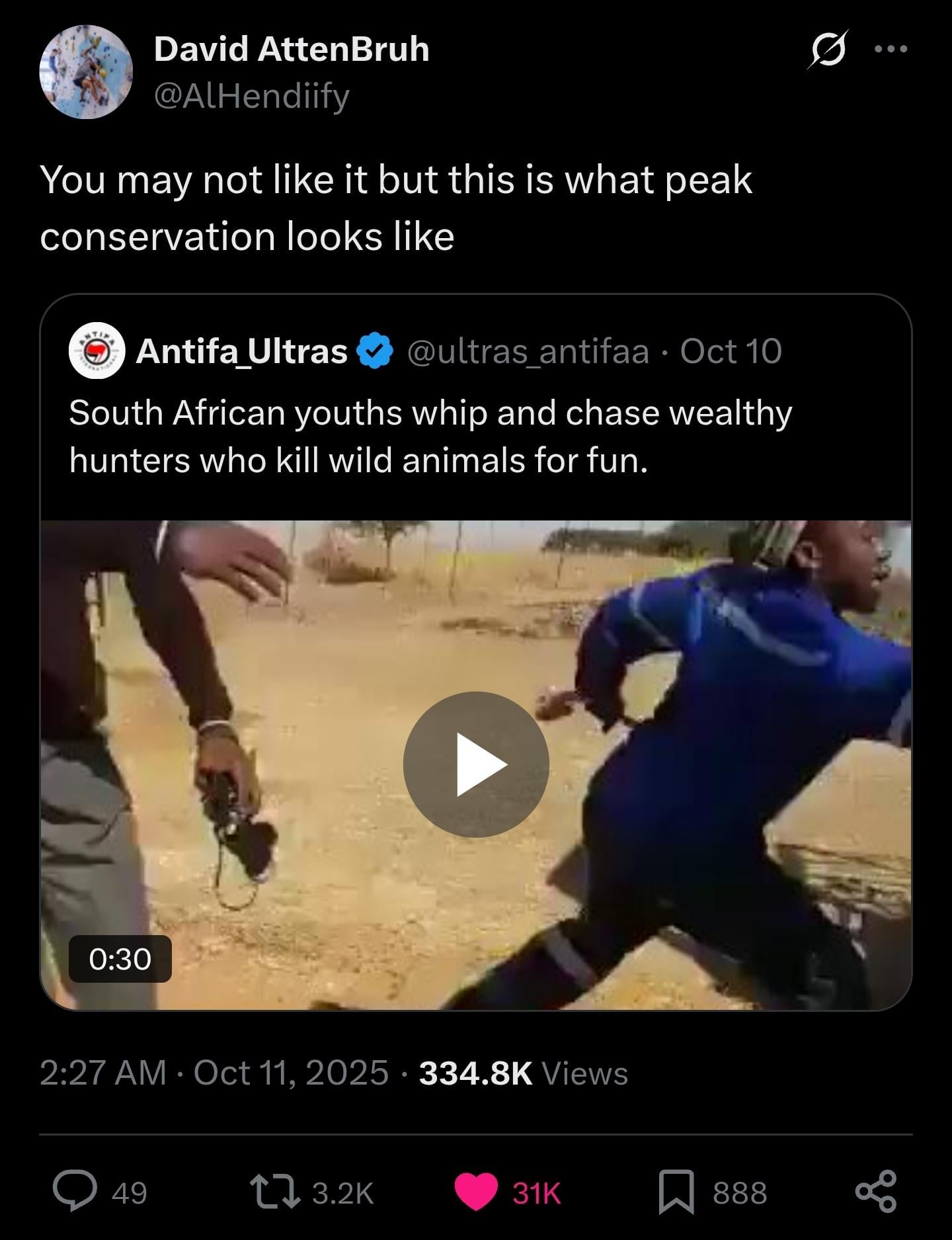Open the David AttenBruh display name
The height and width of the screenshot is (1240, 952).
[292, 50]
